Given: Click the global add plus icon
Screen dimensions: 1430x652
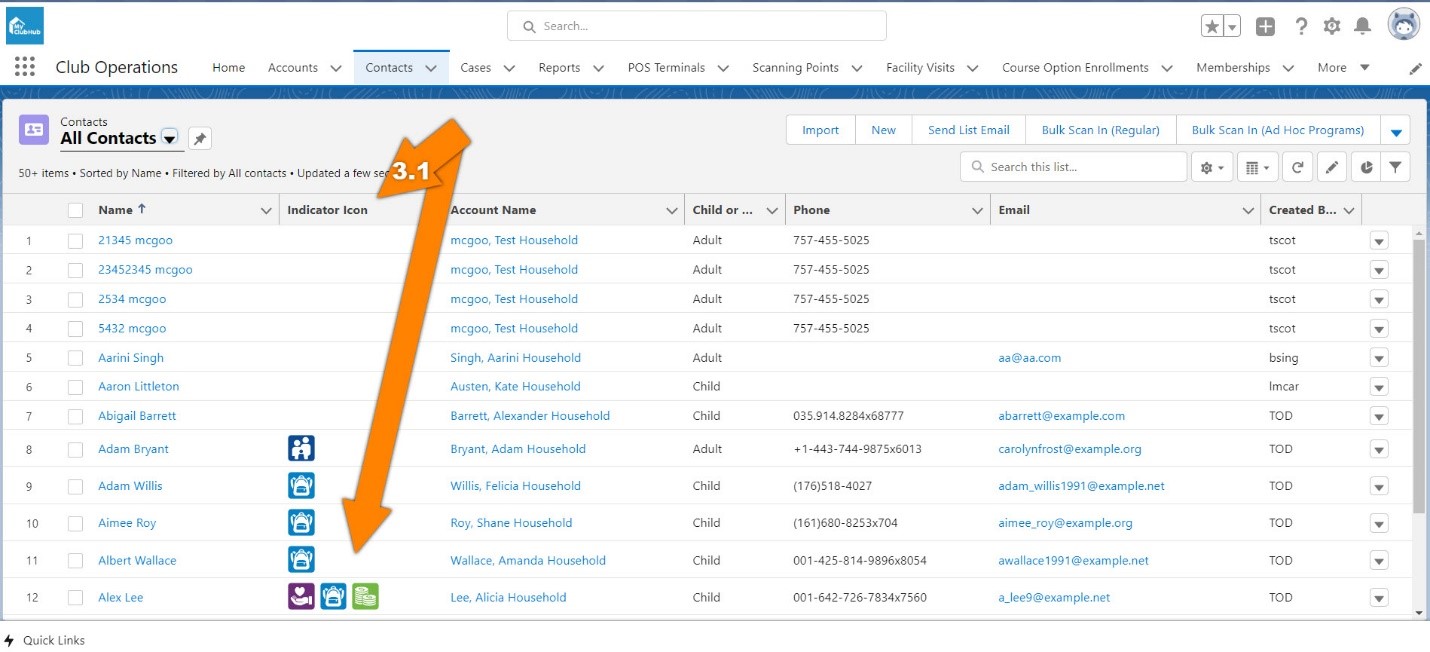Looking at the screenshot, I should [x=1265, y=27].
